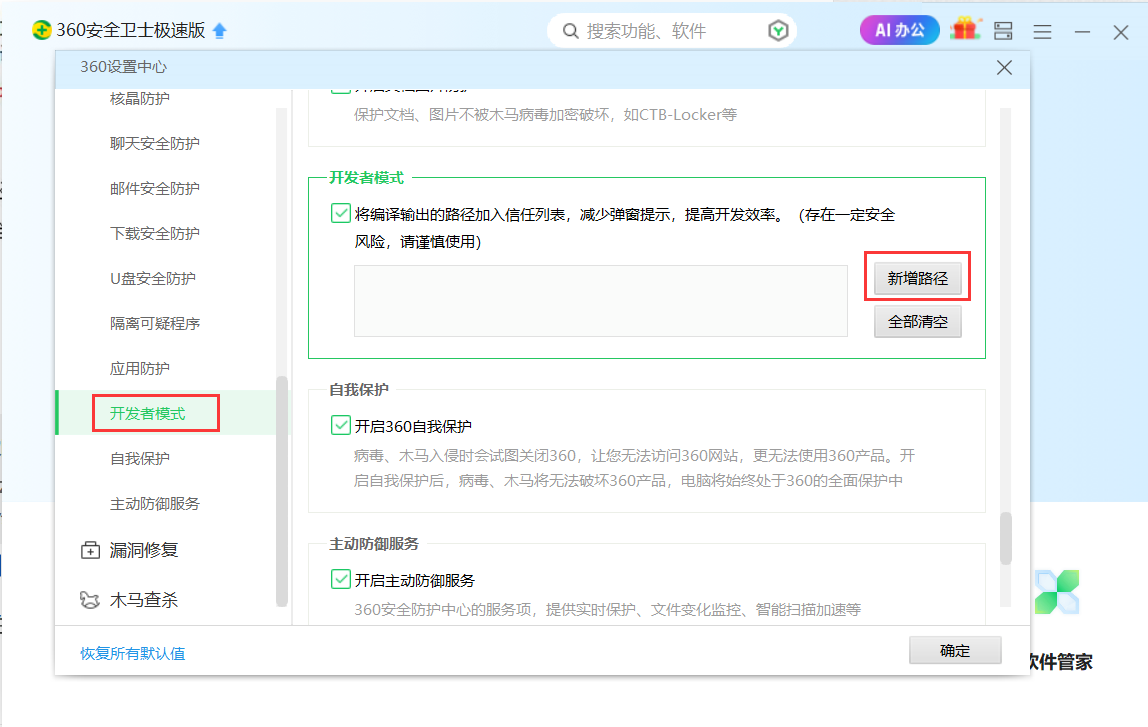Screen dimensions: 1148x727
Task: Click the skin/layout icon next to the gift
Action: point(1003,31)
